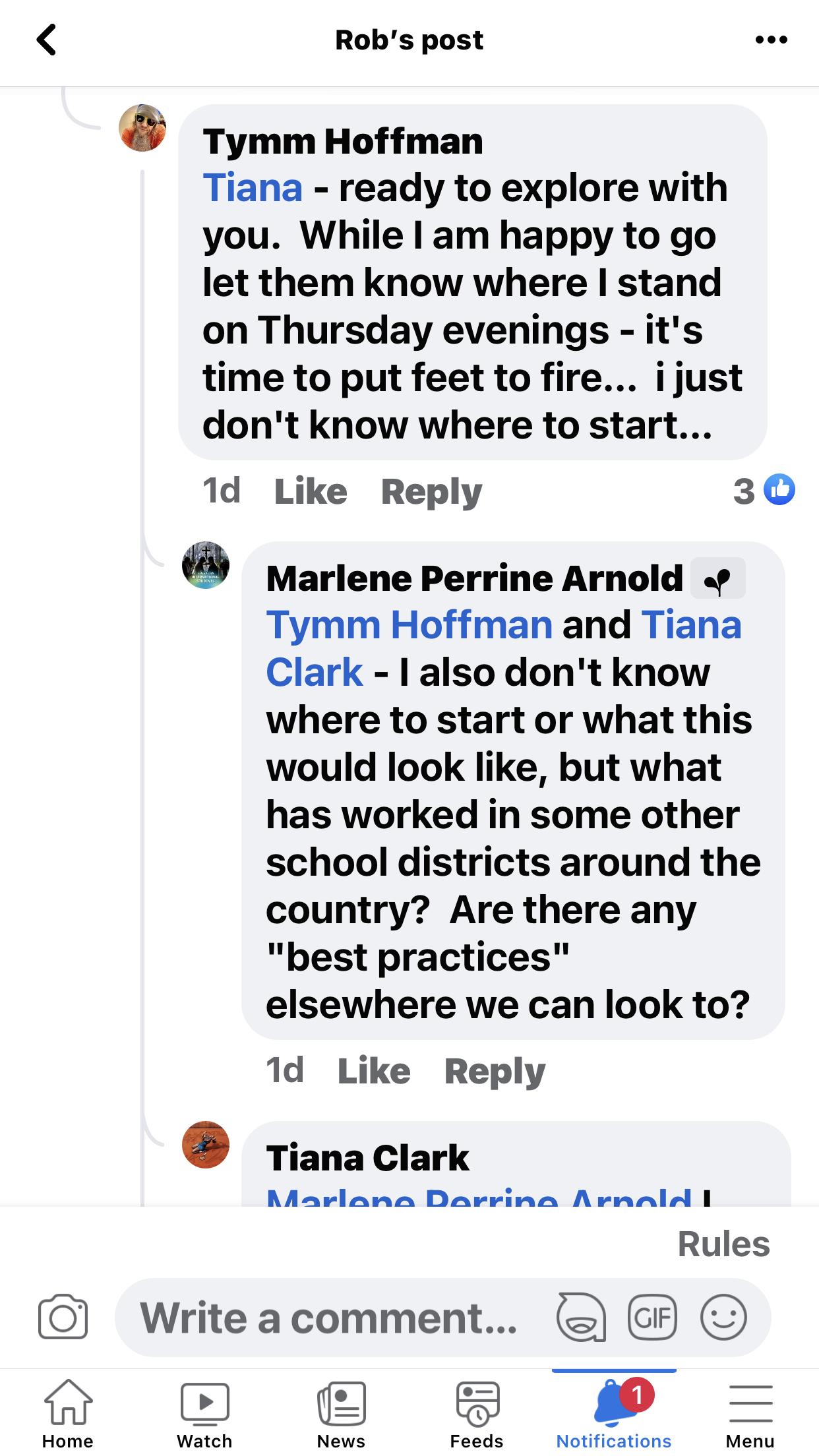Screen dimensions: 819x1456
Task: Open Marlene Perrine Arnold's avatar
Action: (206, 565)
